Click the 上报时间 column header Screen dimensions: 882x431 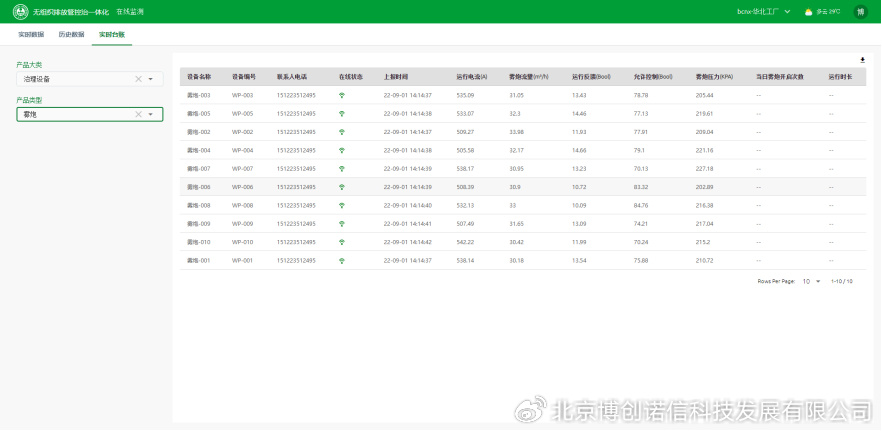click(x=395, y=76)
